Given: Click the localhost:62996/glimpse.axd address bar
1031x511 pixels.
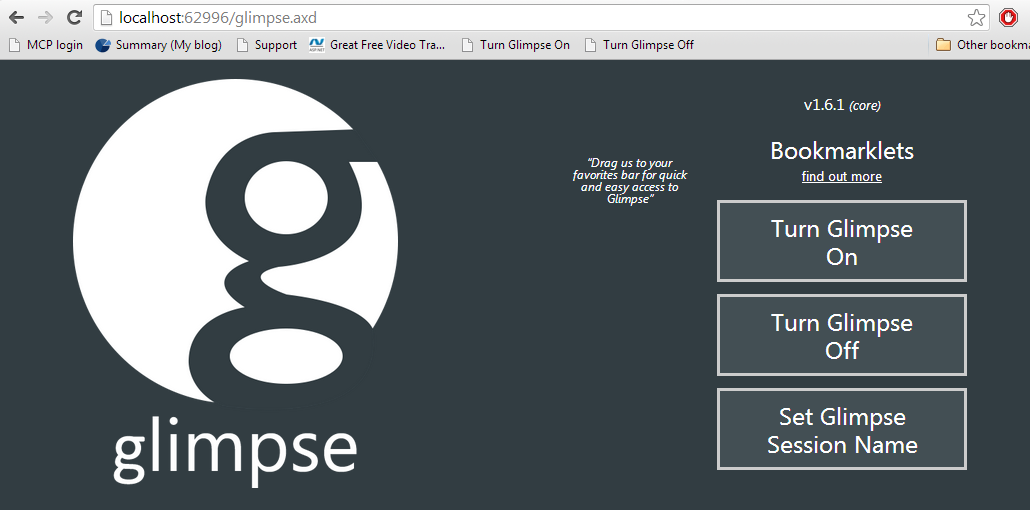Looking at the screenshot, I should pos(542,18).
